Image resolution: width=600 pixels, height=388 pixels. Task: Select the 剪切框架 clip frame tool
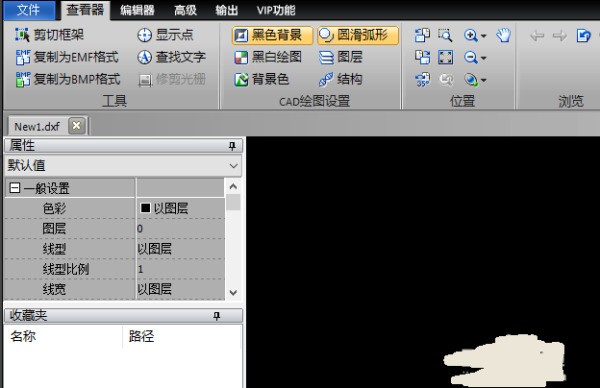[x=49, y=35]
